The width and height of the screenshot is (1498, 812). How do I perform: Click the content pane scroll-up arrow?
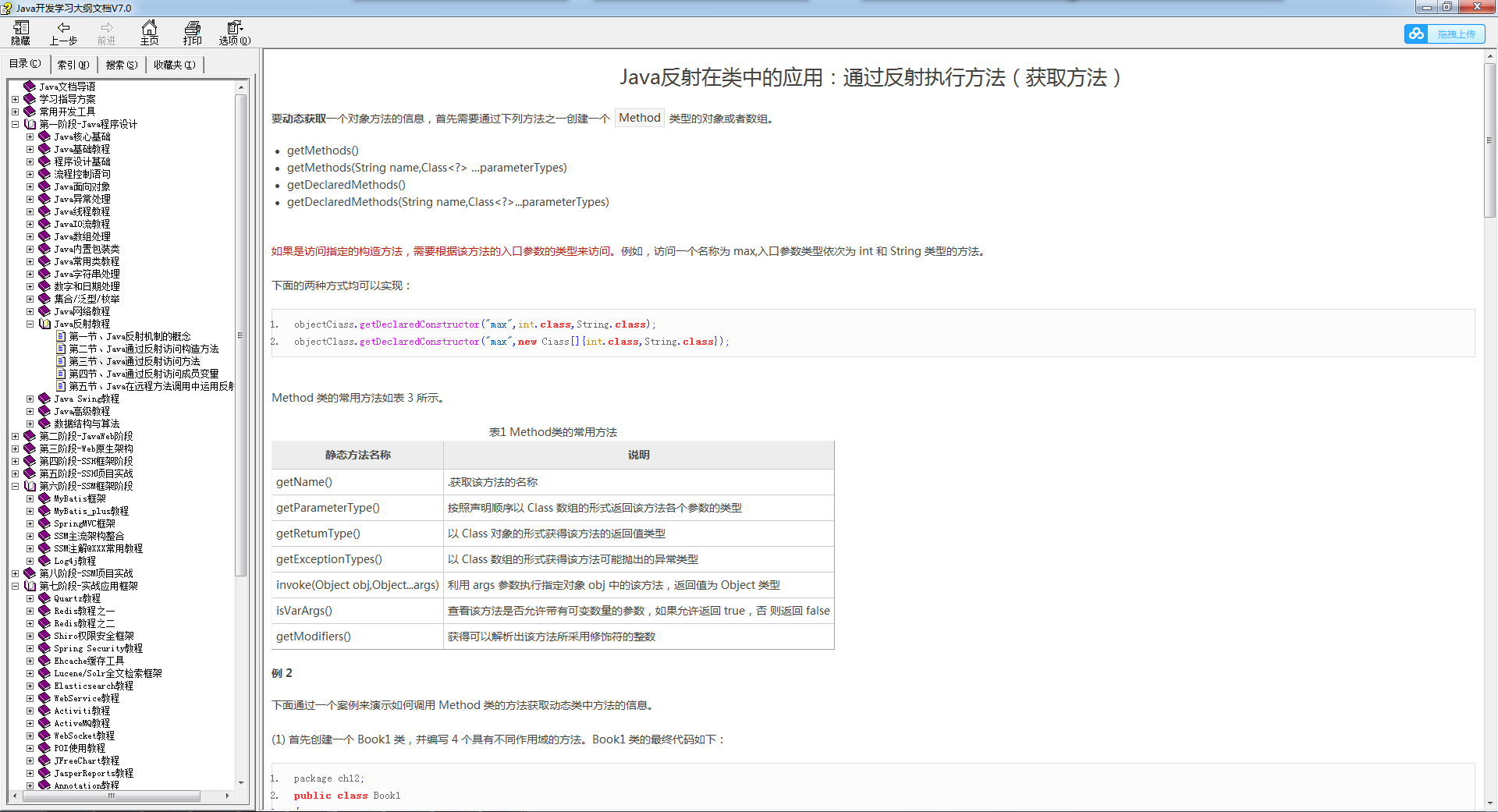1490,55
